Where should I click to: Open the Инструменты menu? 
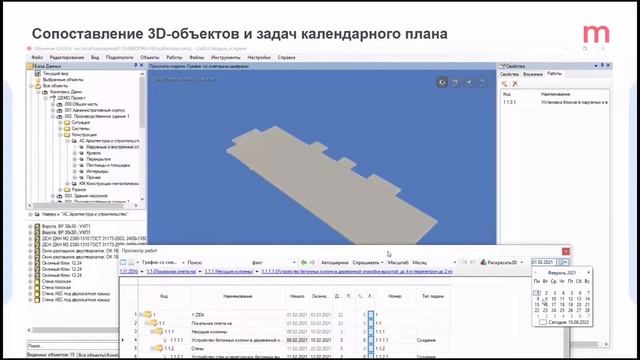click(225, 58)
